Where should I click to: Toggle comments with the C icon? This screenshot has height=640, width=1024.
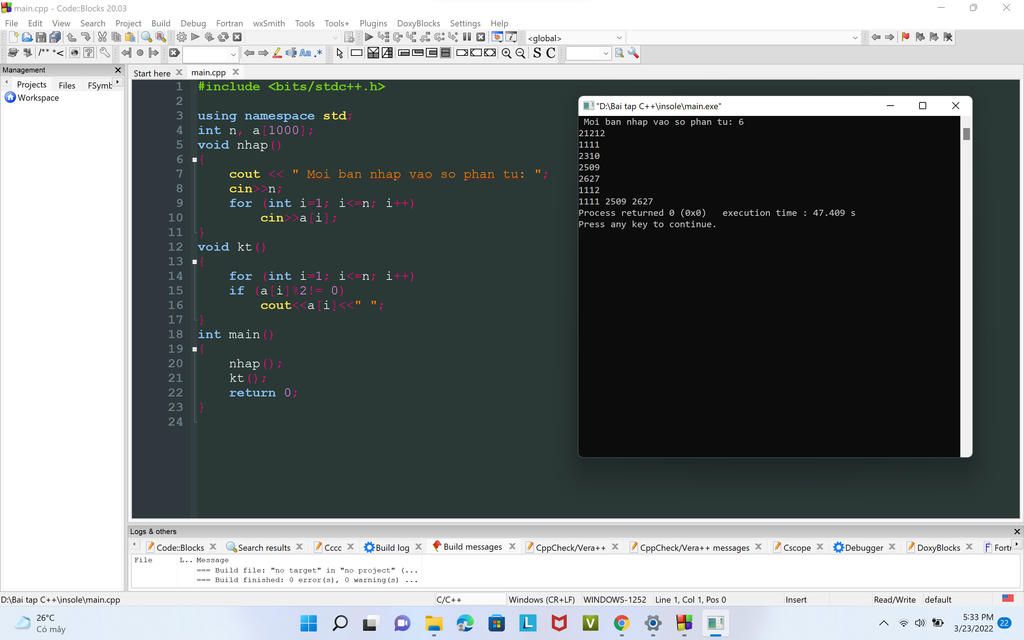tap(551, 53)
